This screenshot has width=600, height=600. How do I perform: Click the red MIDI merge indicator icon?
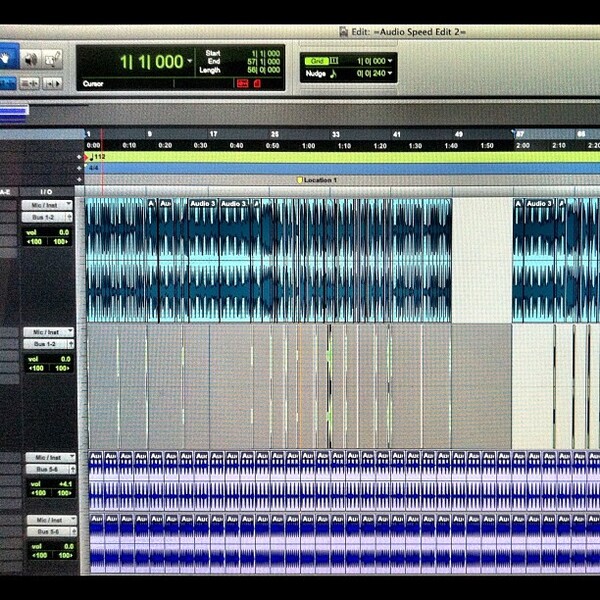point(257,83)
